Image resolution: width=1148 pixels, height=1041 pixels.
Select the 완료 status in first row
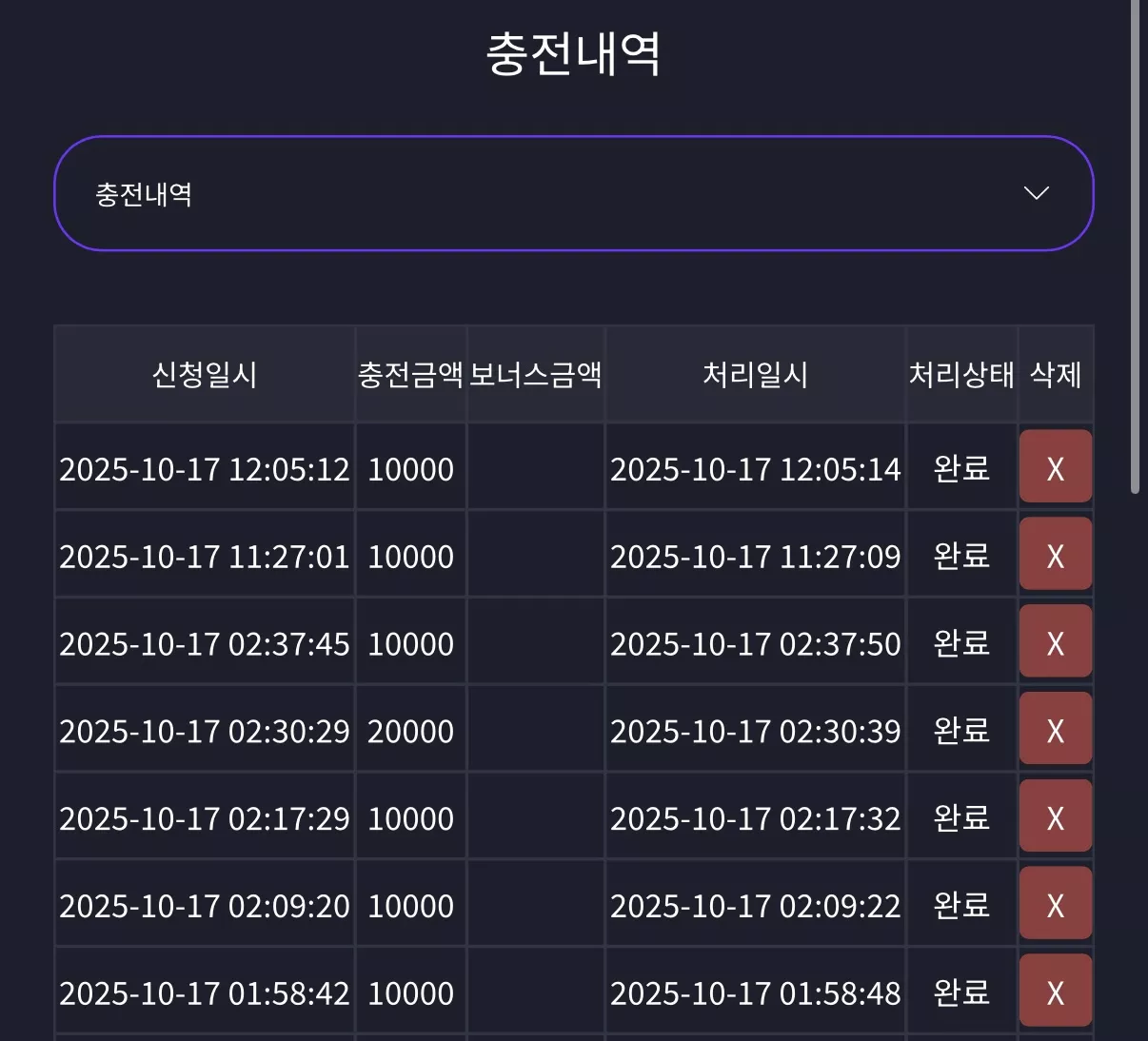(961, 467)
